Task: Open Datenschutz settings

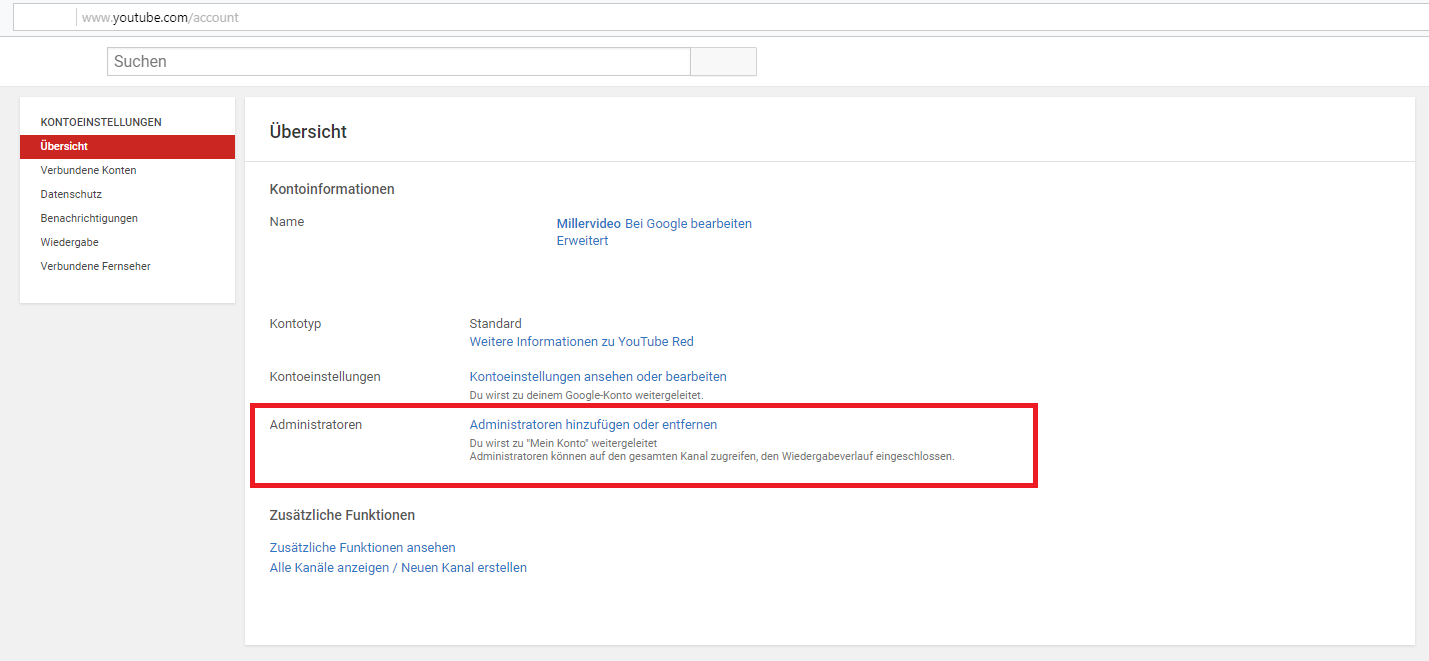Action: (71, 194)
